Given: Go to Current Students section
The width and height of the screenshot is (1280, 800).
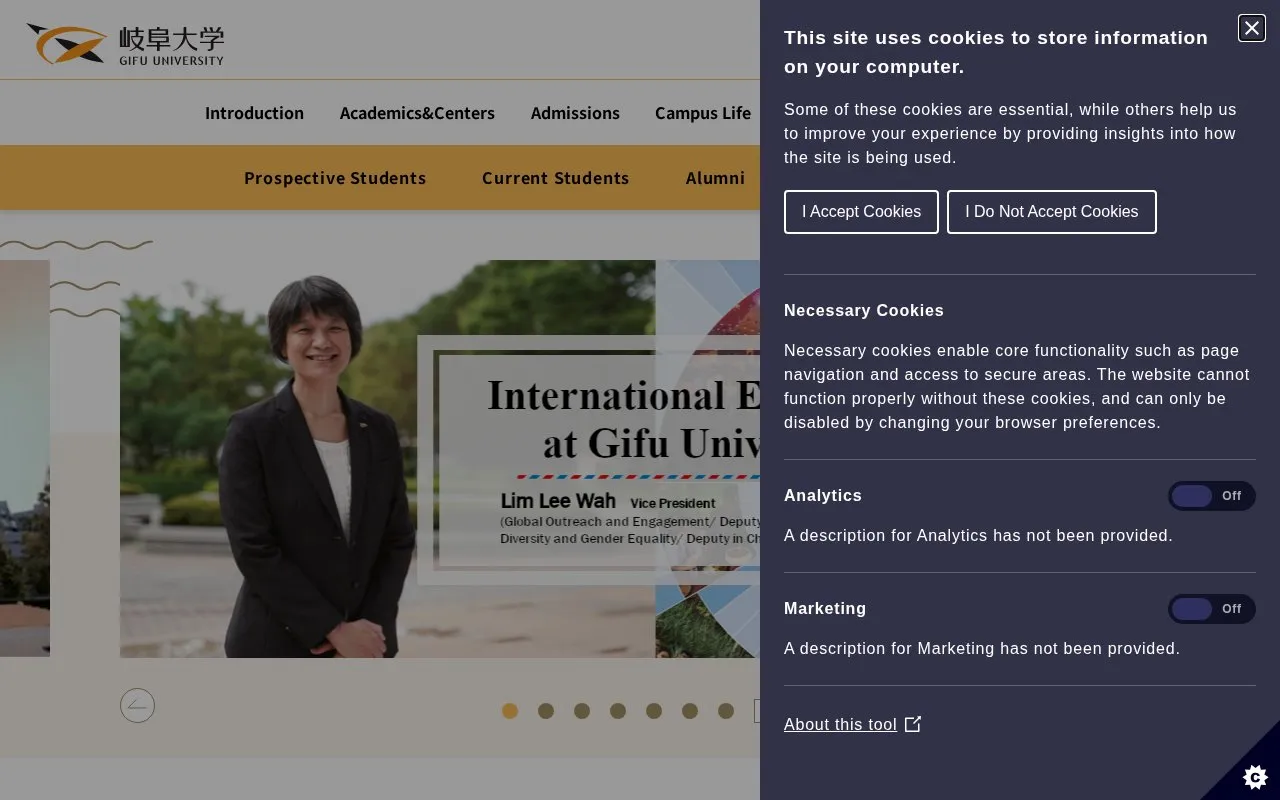Looking at the screenshot, I should pos(555,178).
